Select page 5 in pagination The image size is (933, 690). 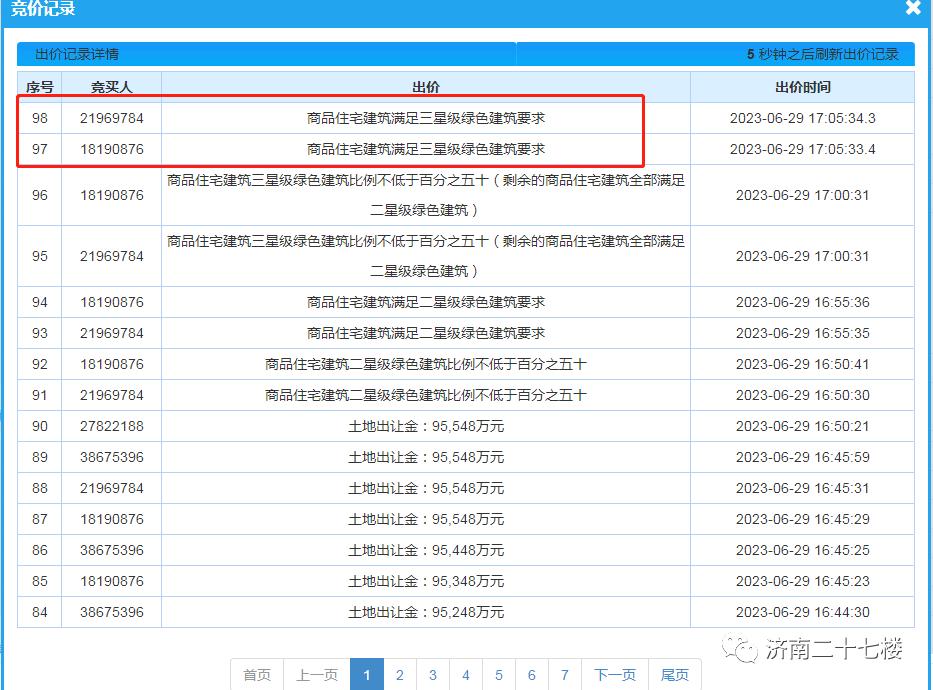tap(499, 675)
